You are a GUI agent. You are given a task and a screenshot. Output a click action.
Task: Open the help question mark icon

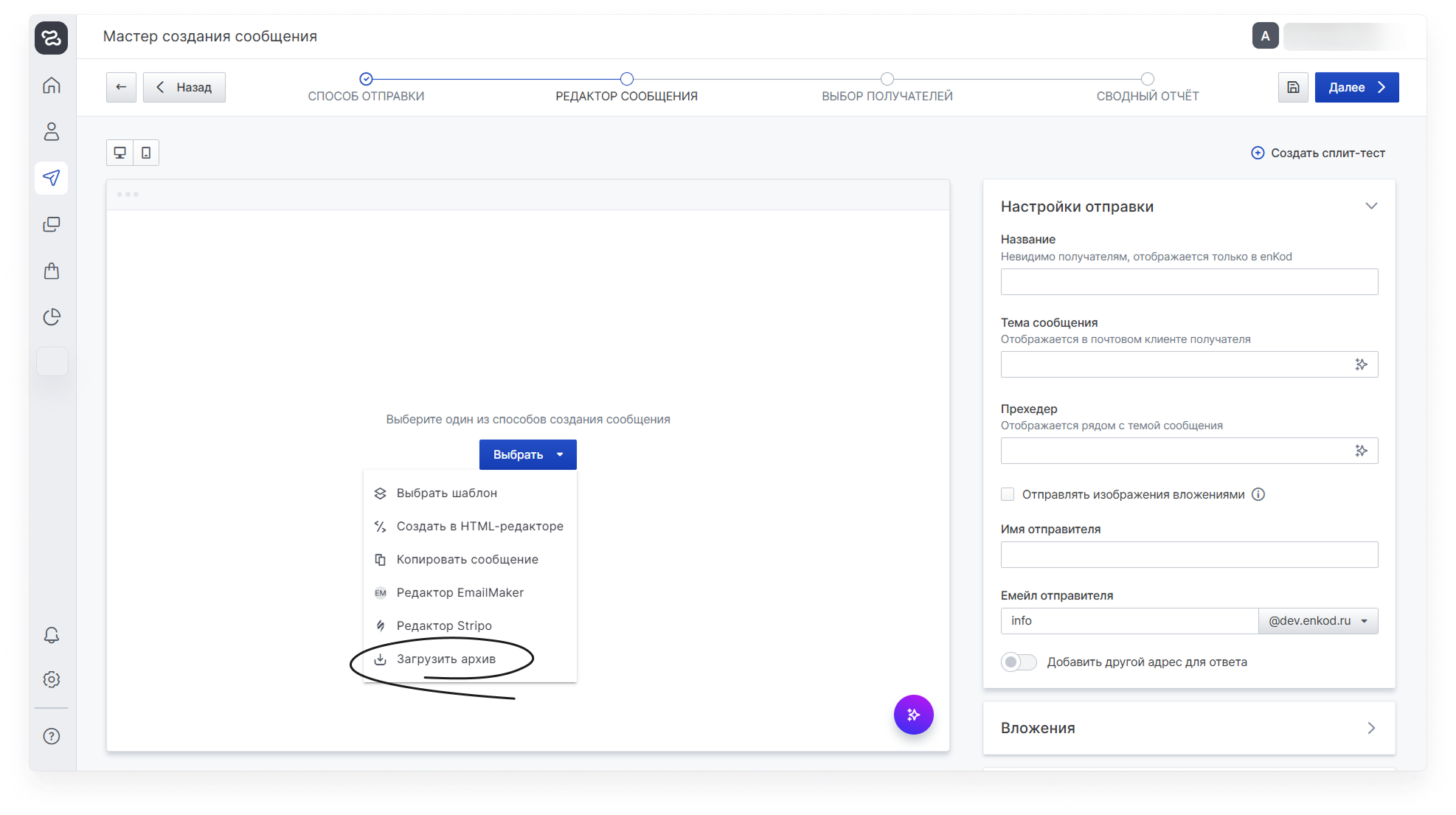pos(51,736)
